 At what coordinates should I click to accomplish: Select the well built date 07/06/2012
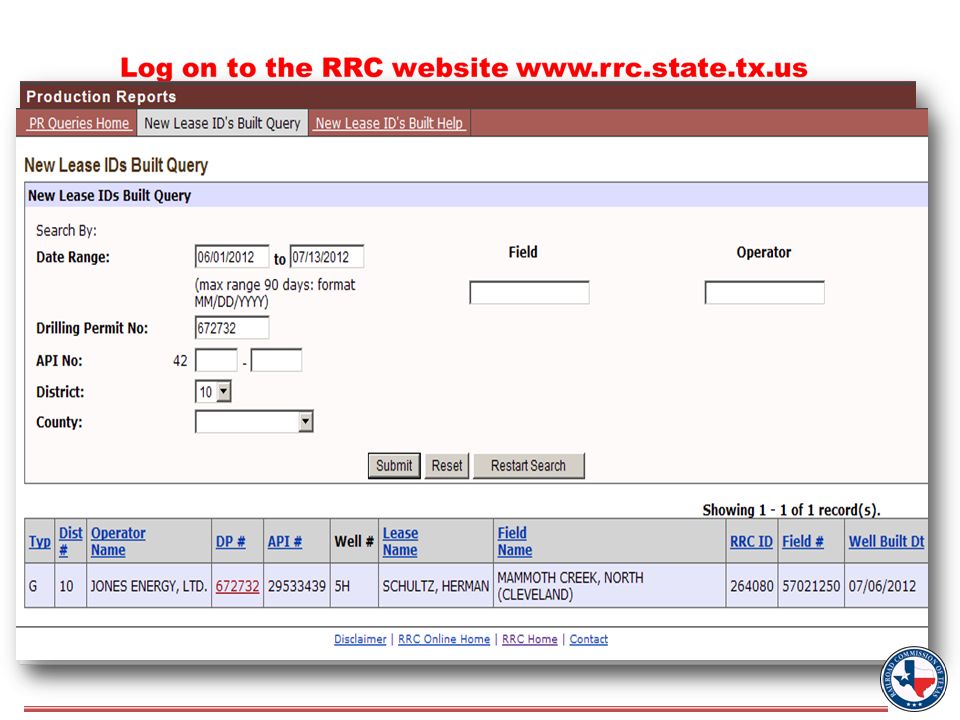tap(886, 586)
